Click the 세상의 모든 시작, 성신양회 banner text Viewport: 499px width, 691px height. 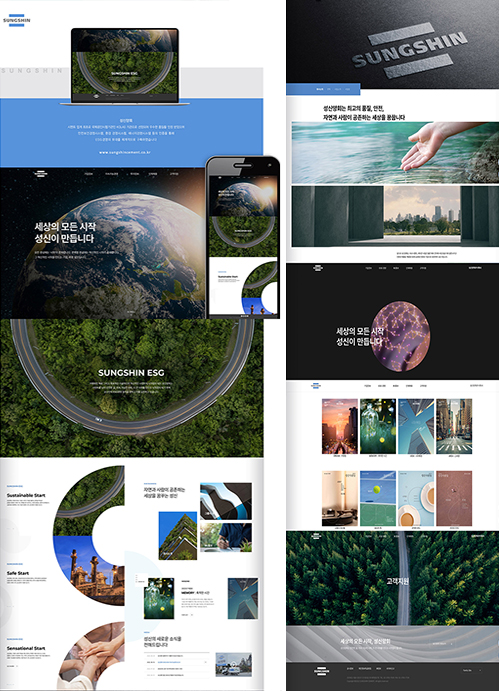click(x=365, y=641)
